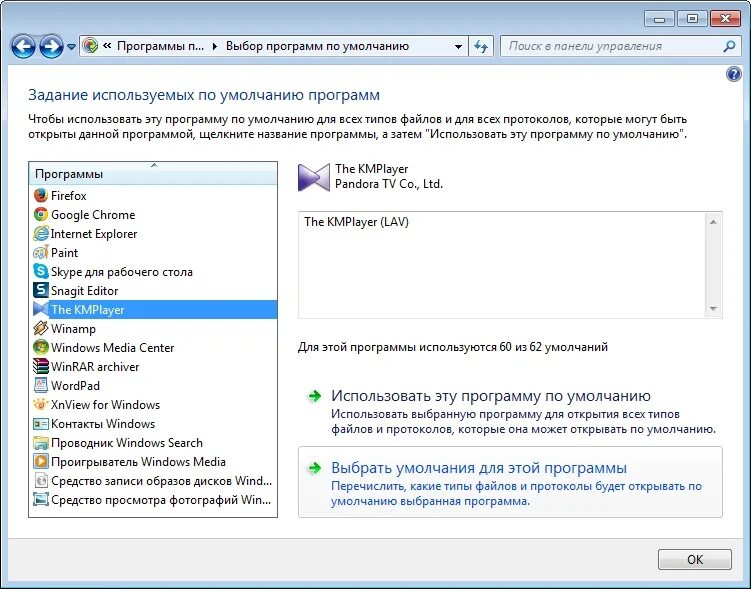Refresh the control panel page
The width and height of the screenshot is (751, 589).
pos(481,46)
